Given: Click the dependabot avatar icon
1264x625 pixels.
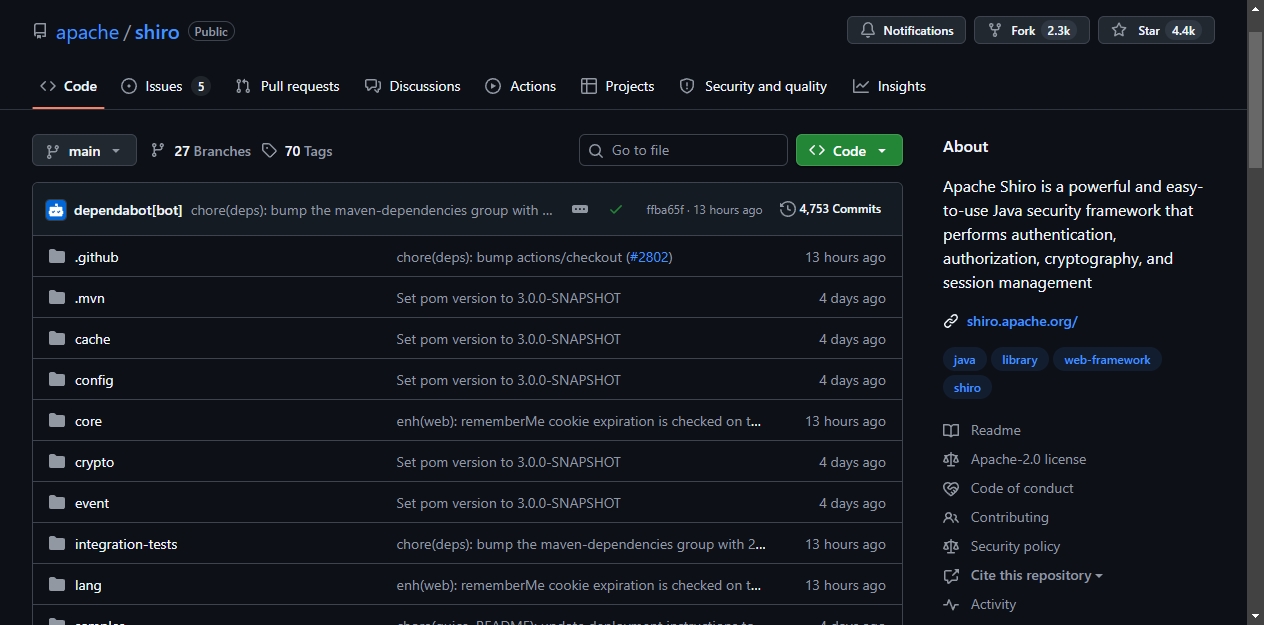Looking at the screenshot, I should [56, 210].
